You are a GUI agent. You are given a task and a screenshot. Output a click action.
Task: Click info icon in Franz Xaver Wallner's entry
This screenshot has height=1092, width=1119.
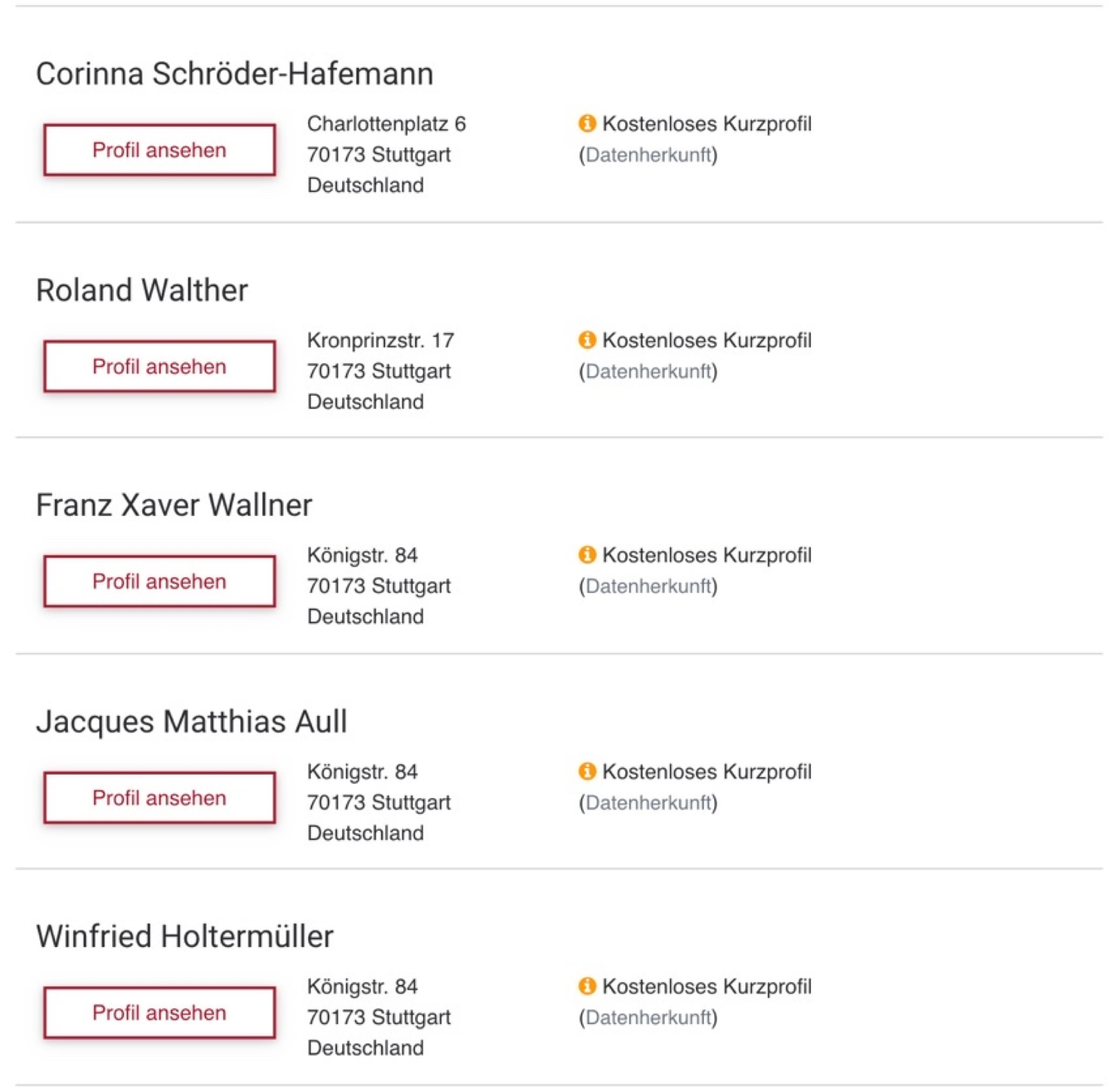[587, 555]
